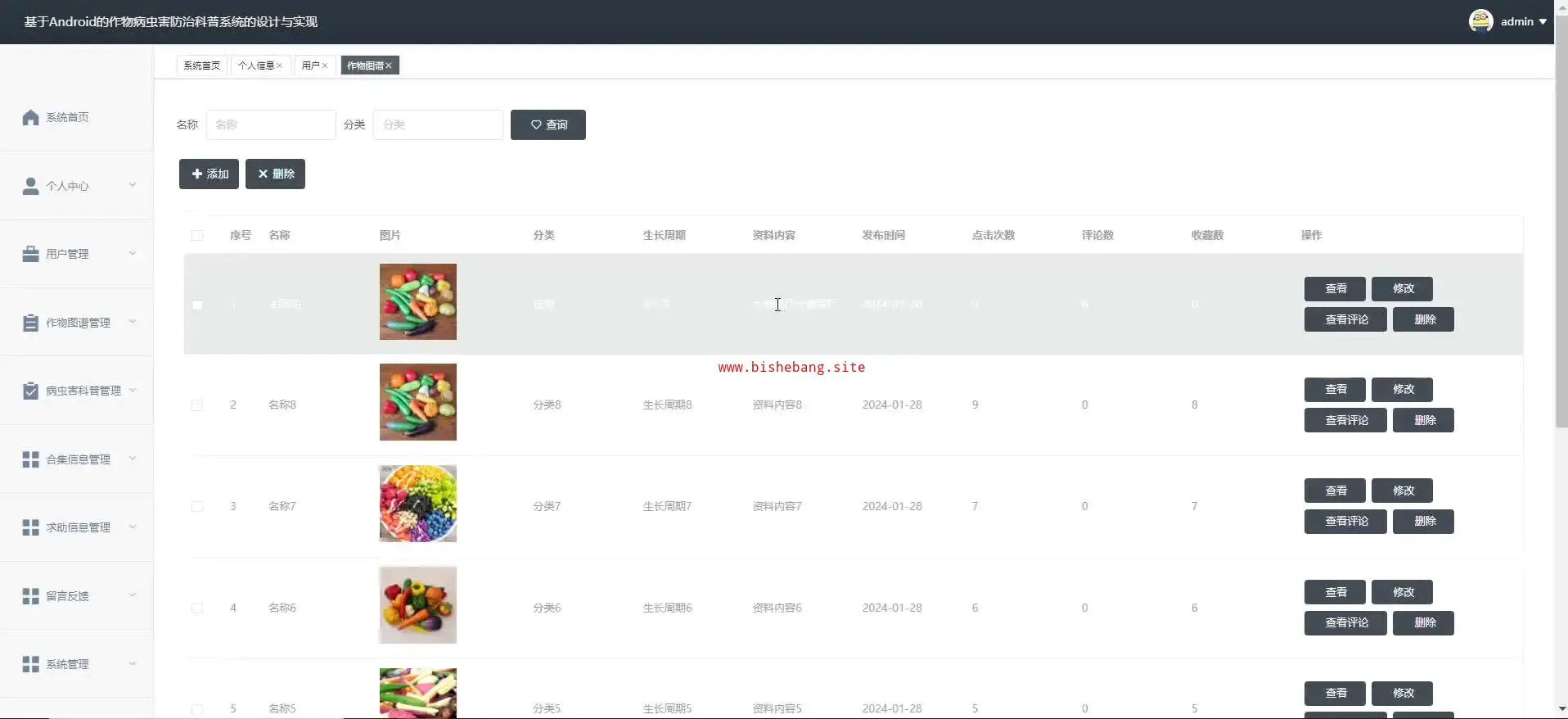Close the 个人信息 tab with its X
Viewport: 1568px width, 719px height.
(x=279, y=66)
